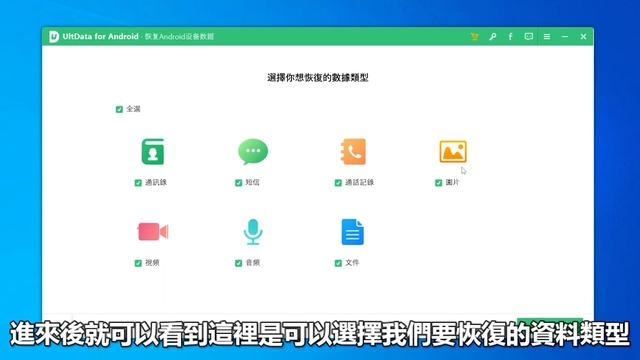Screen dimensions: 640x360
Task: Open the hamburger menu icon
Action: (x=547, y=36)
